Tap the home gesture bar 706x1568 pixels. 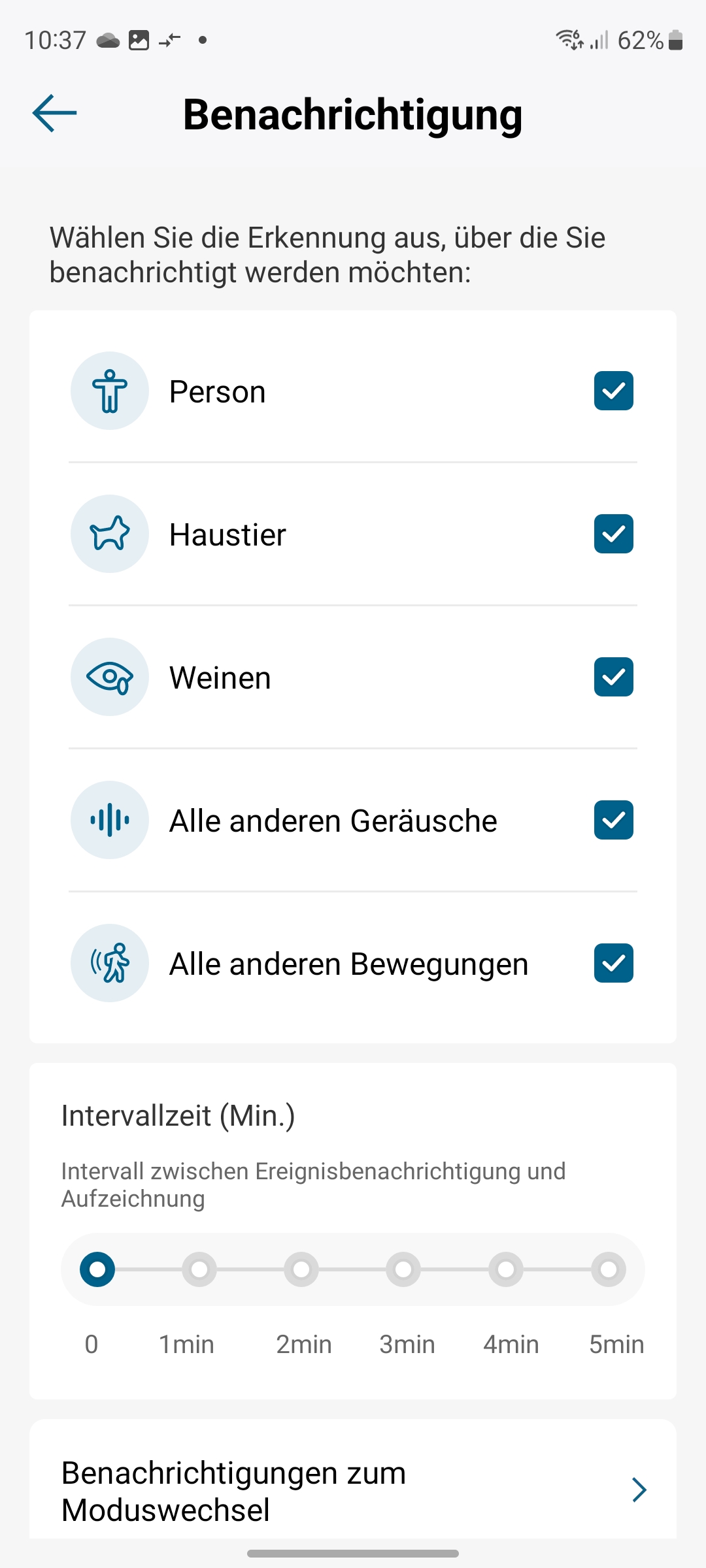coord(353,1554)
